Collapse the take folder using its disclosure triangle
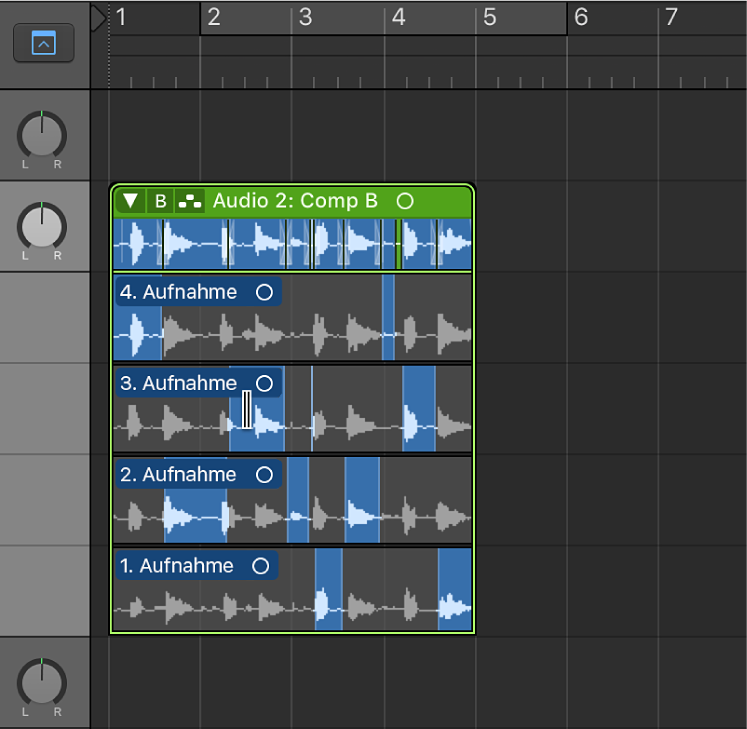The width and height of the screenshot is (747, 729). 130,201
